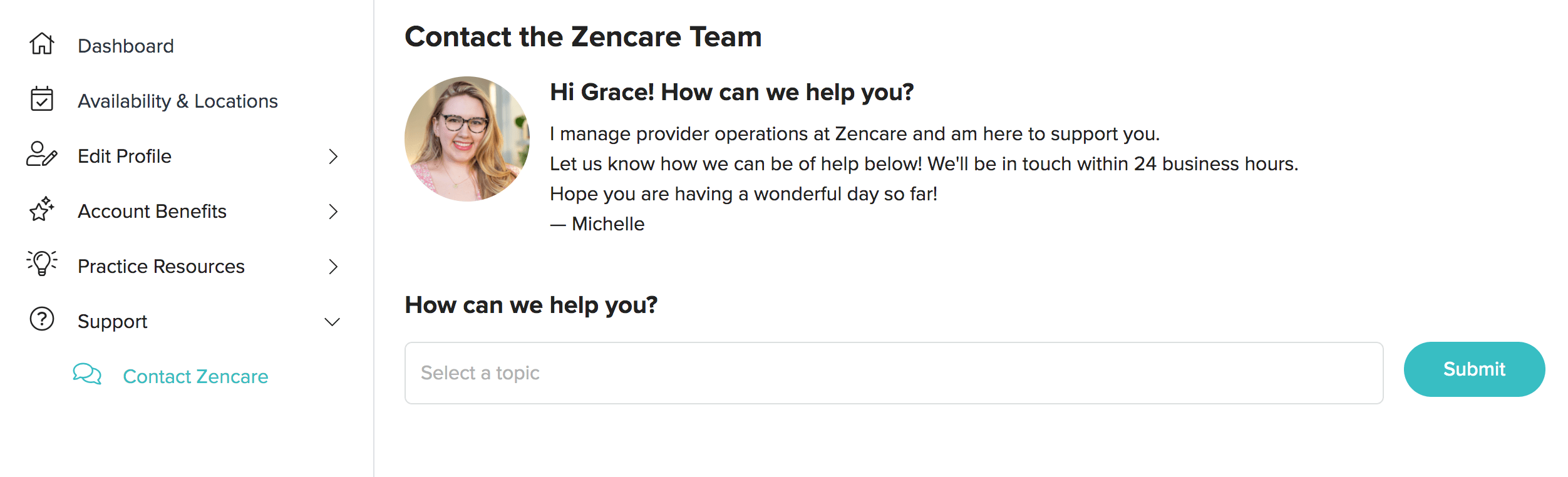Click the Account Benefits star icon
Screen dimensions: 1568x477
pos(41,211)
